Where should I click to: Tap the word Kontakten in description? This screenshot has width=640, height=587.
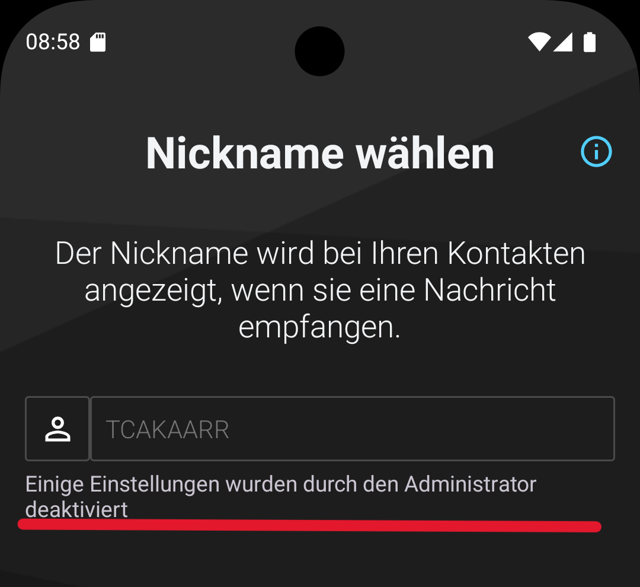click(x=516, y=253)
